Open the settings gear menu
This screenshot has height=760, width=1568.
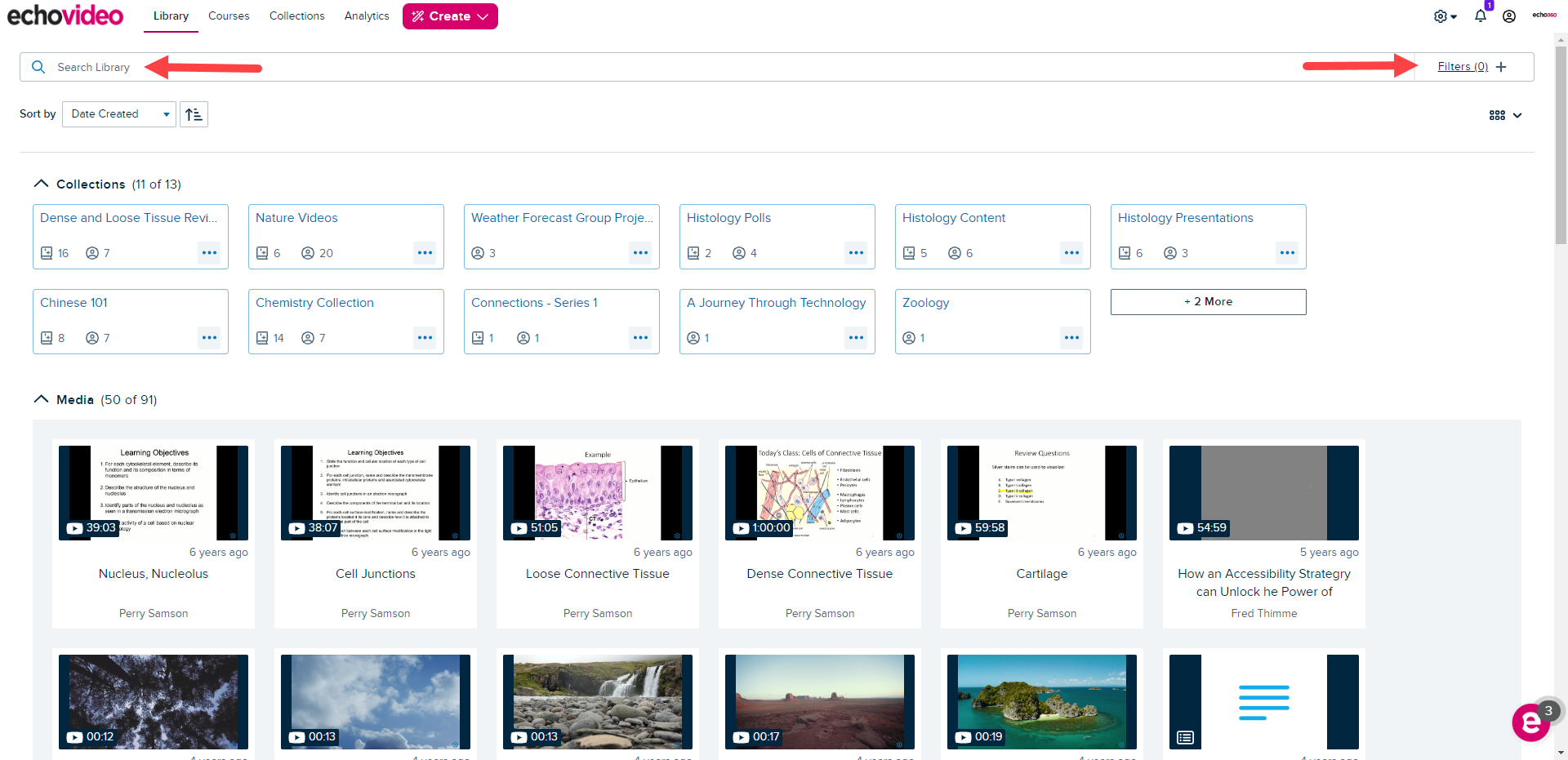tap(1442, 16)
